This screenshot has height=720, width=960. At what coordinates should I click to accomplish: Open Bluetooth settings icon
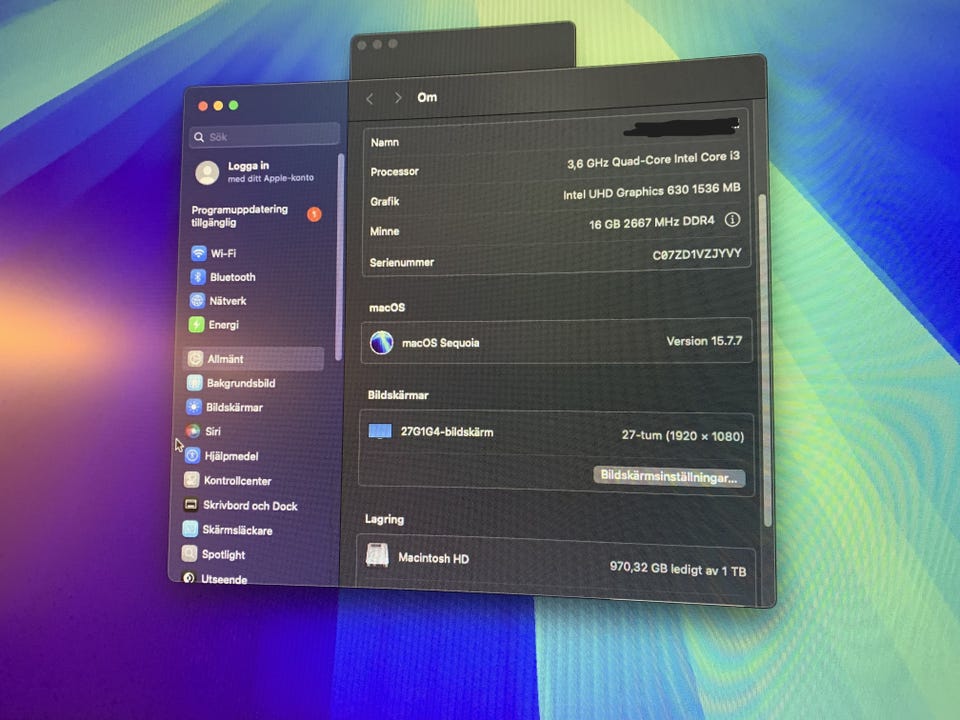tap(198, 277)
